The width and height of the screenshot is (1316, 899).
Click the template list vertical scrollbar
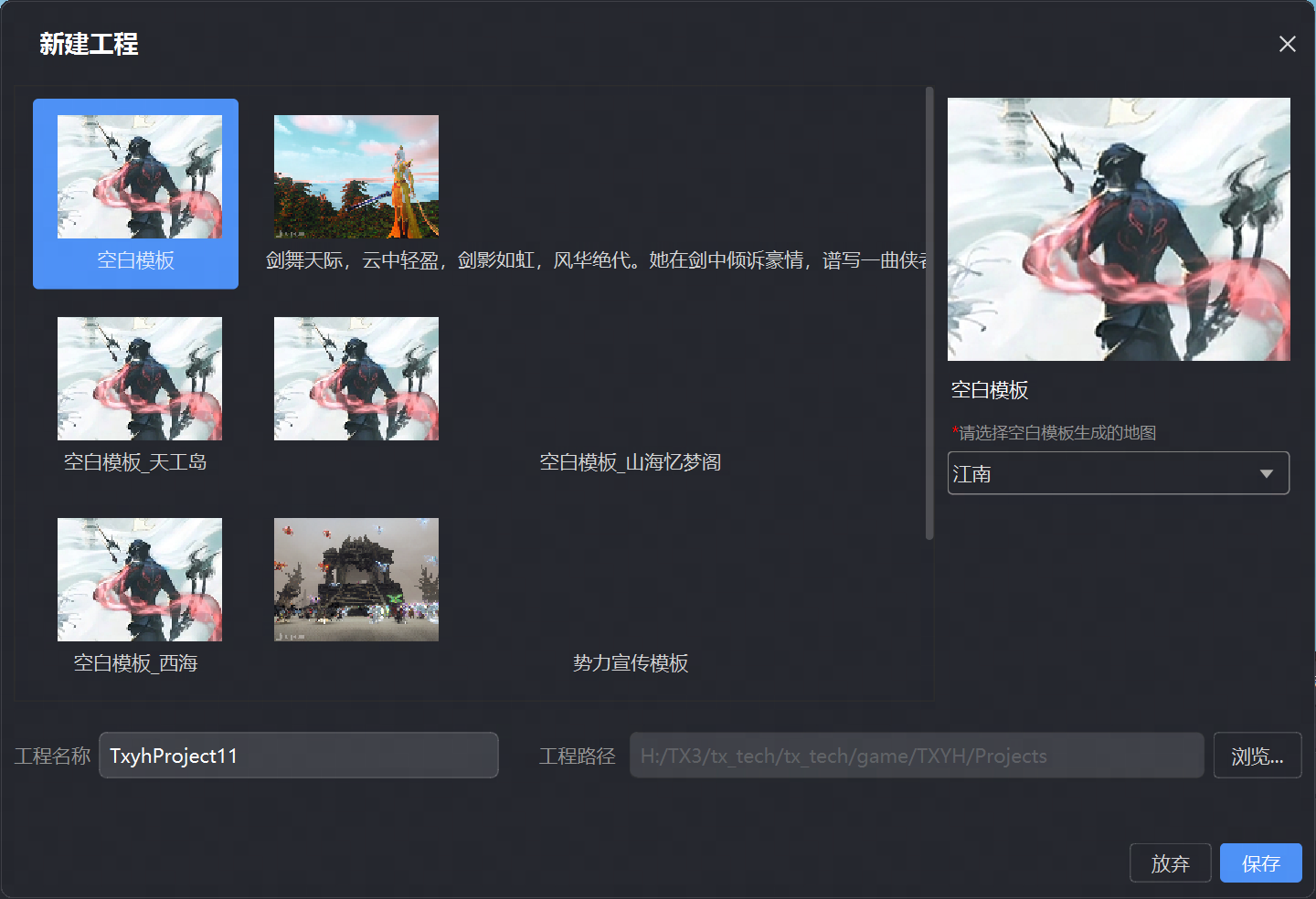929,312
